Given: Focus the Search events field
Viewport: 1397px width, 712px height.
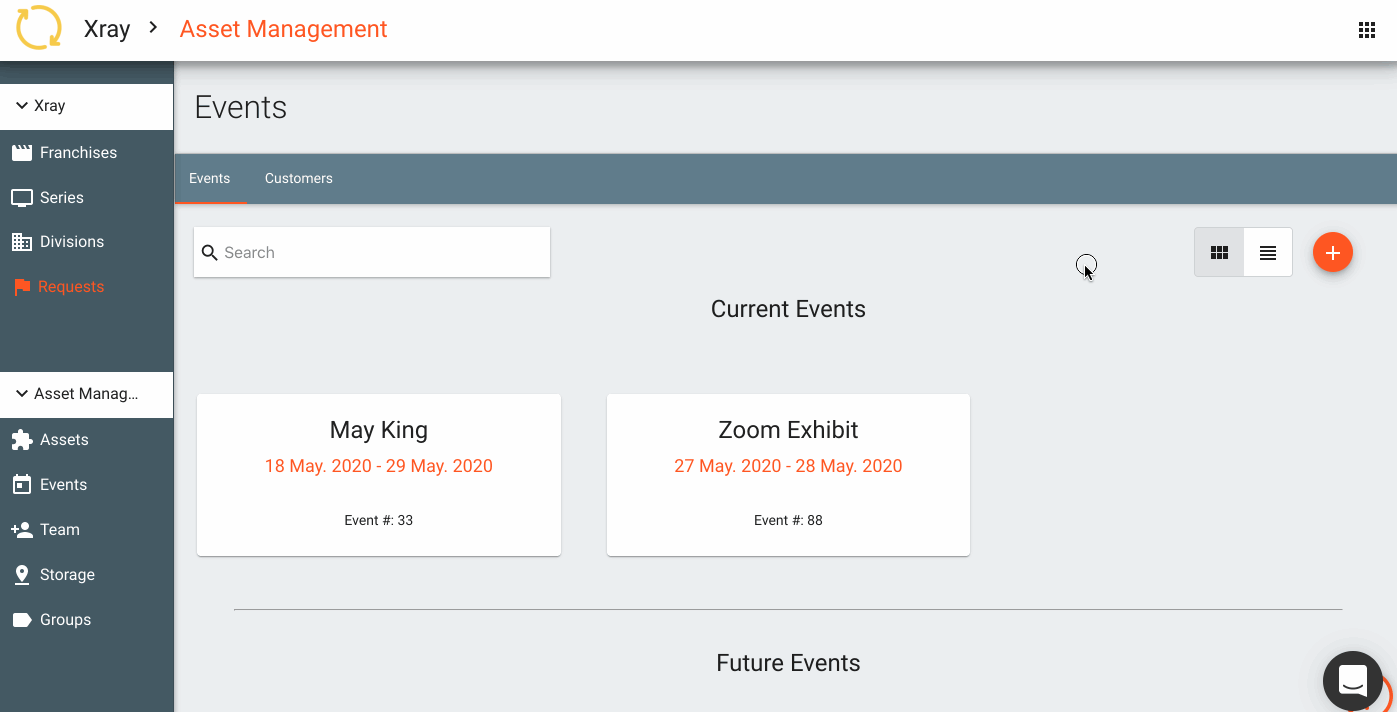Looking at the screenshot, I should [x=372, y=253].
